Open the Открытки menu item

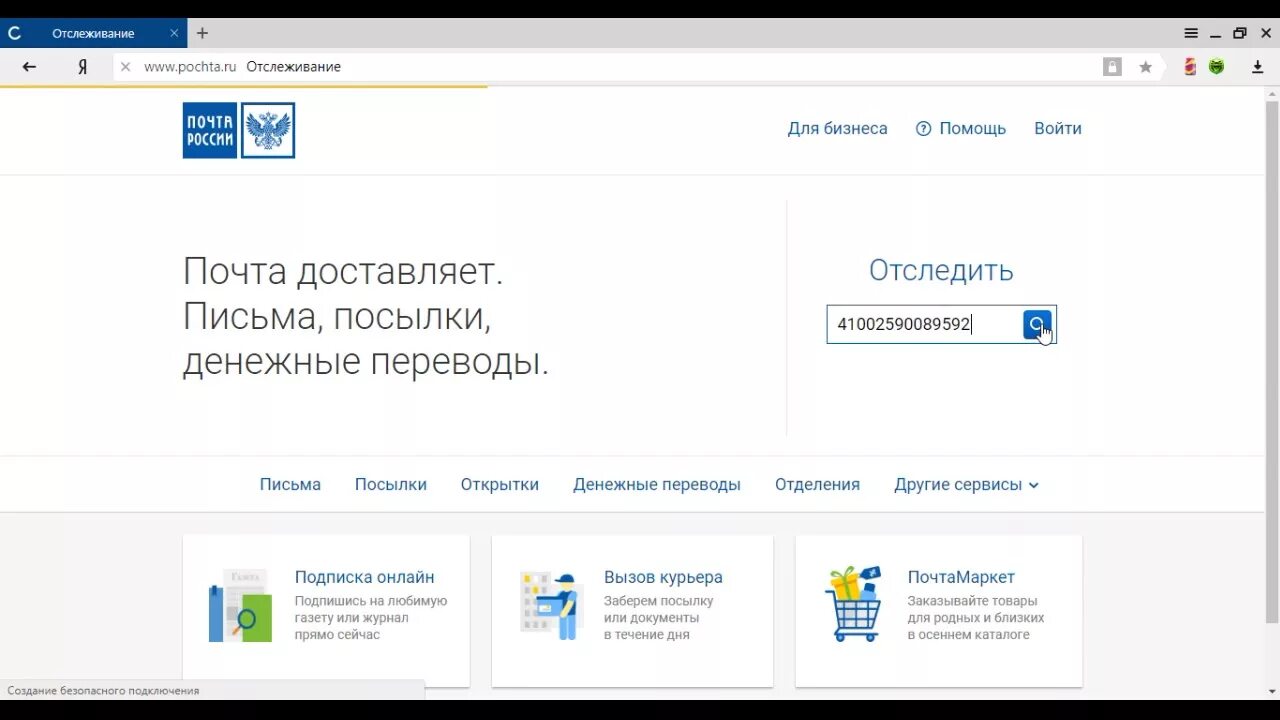tap(500, 485)
